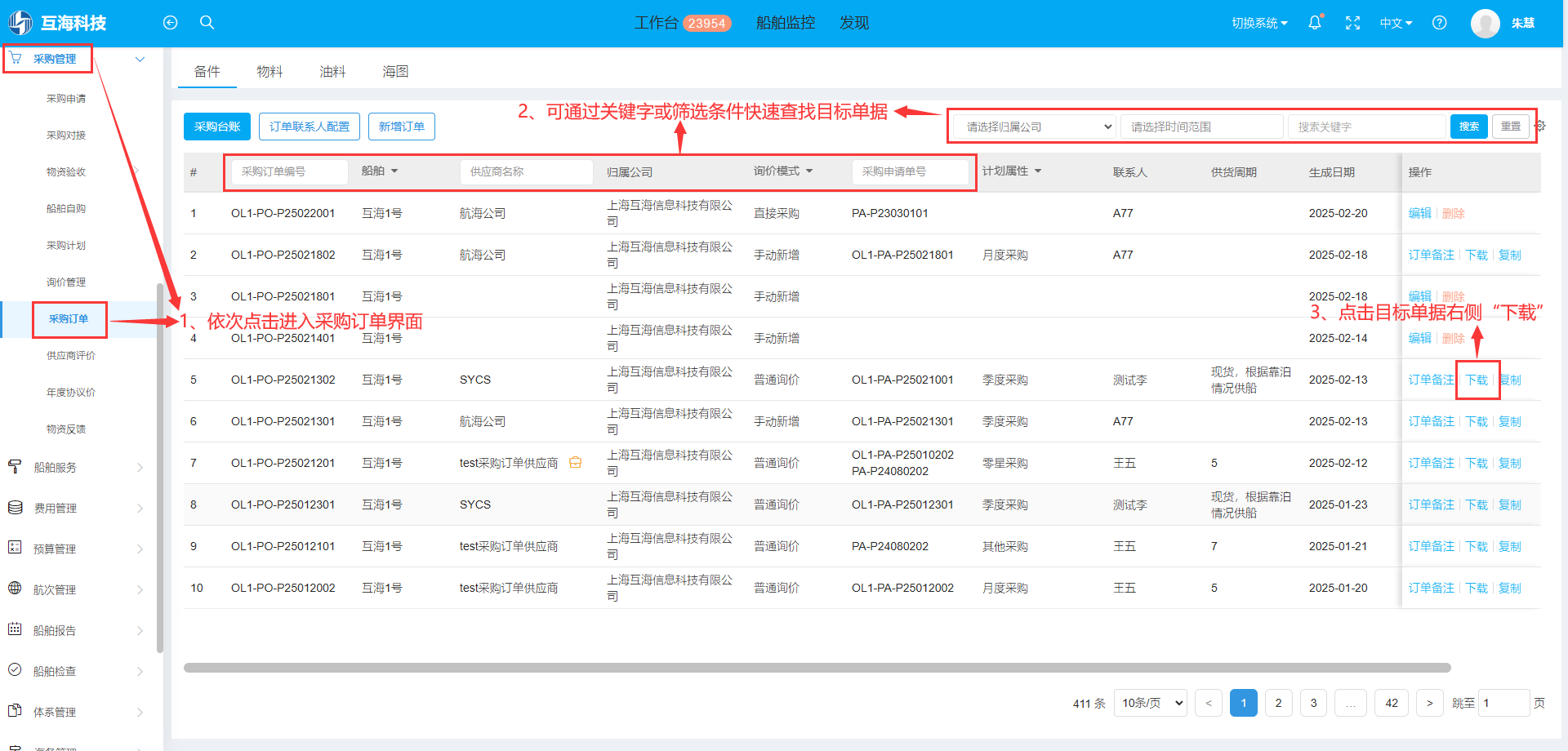Focus the 采购申请单号 filter field
Screen dimensions: 1568x751
910,171
